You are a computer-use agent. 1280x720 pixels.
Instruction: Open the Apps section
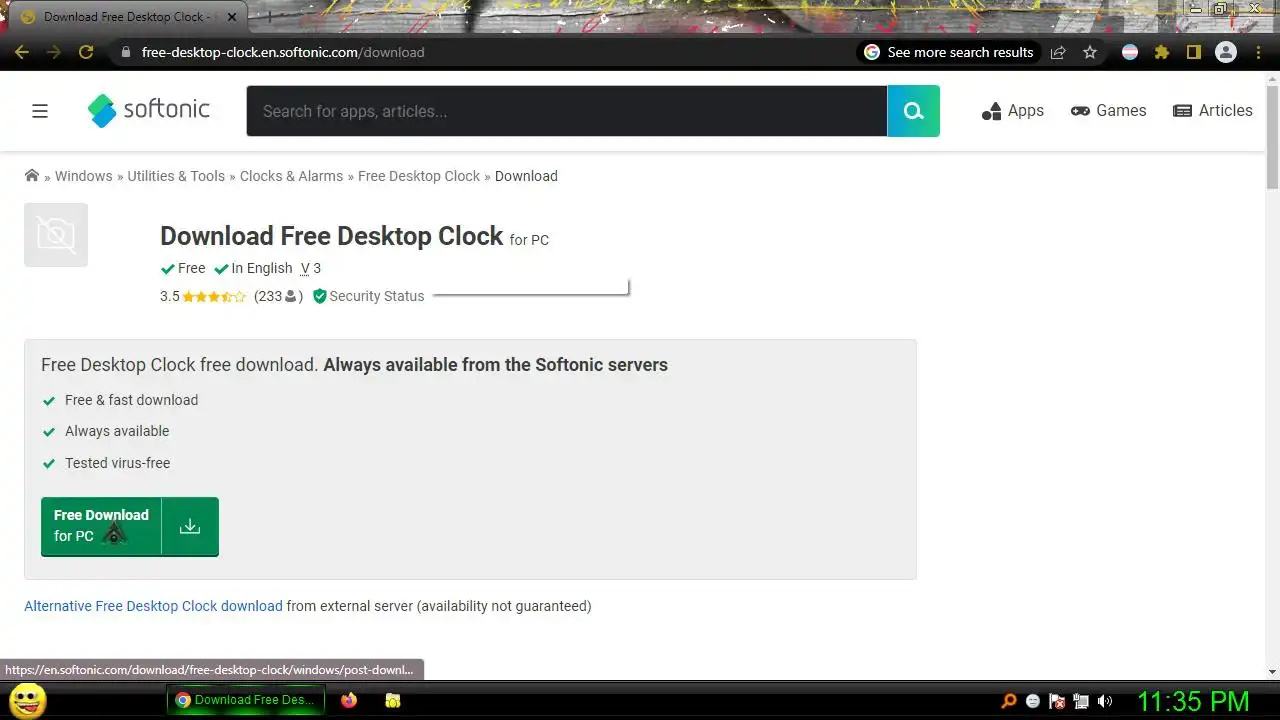tap(1013, 111)
